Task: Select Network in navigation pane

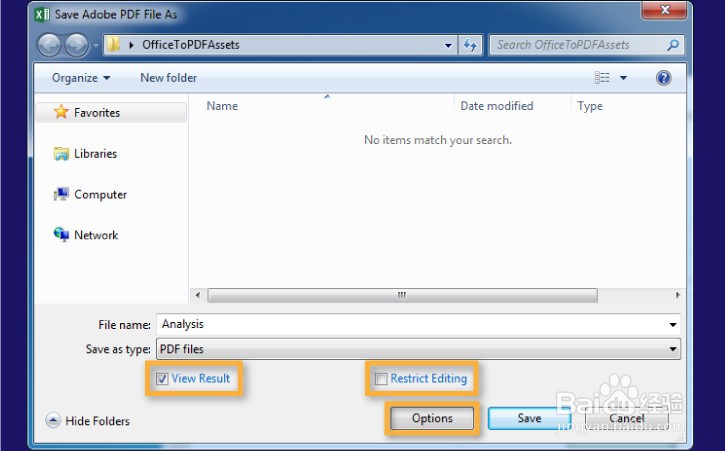Action: [96, 235]
